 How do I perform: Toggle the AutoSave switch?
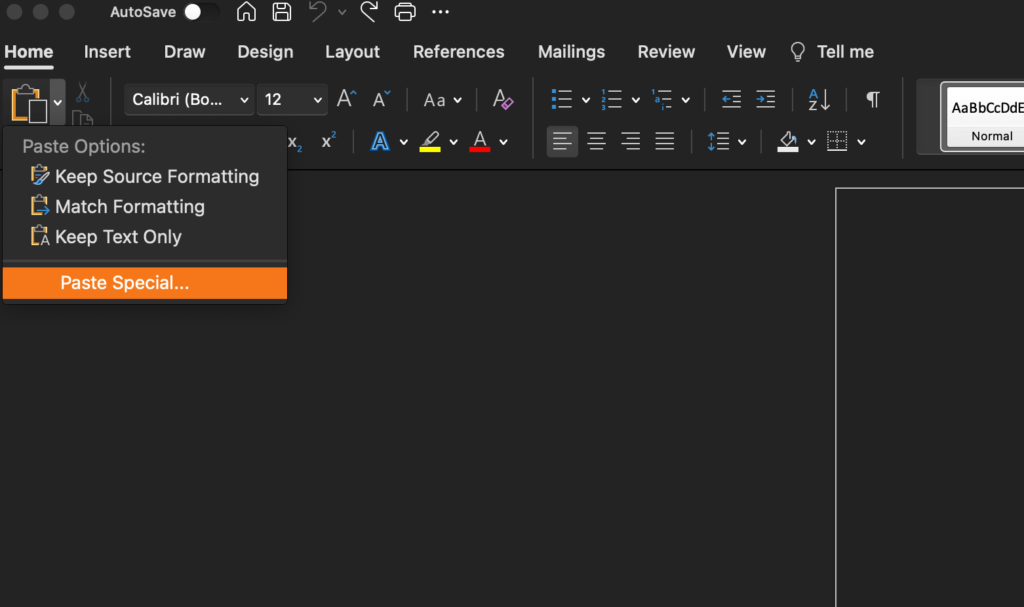pos(201,12)
